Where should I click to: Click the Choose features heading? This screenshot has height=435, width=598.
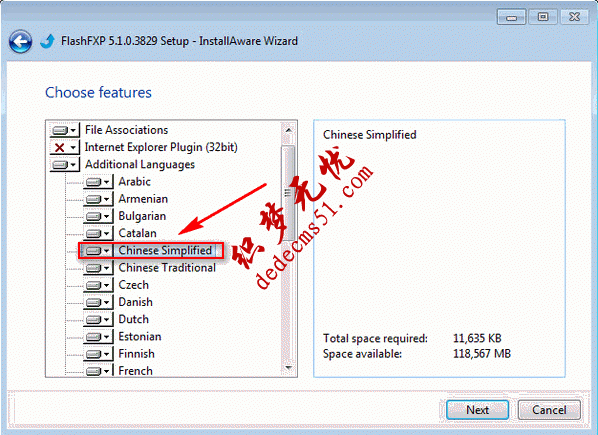[x=98, y=93]
